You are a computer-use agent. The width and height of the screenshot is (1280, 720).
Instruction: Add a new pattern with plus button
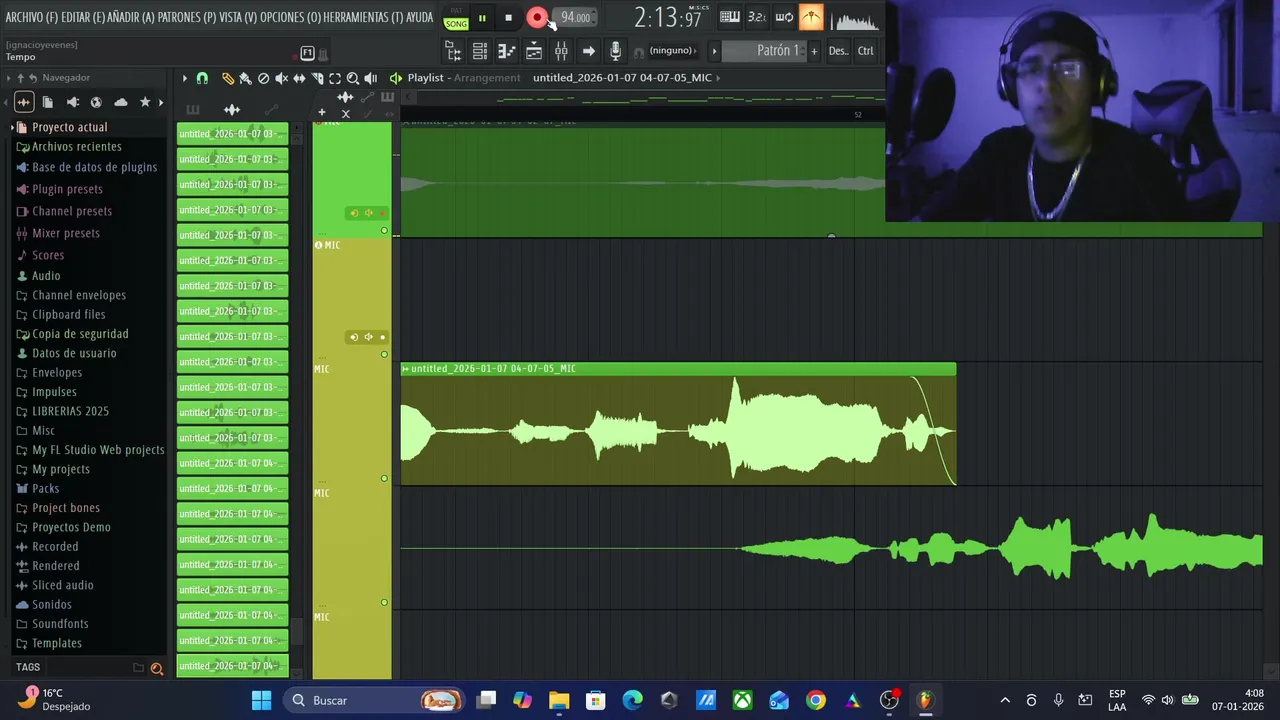(x=814, y=51)
